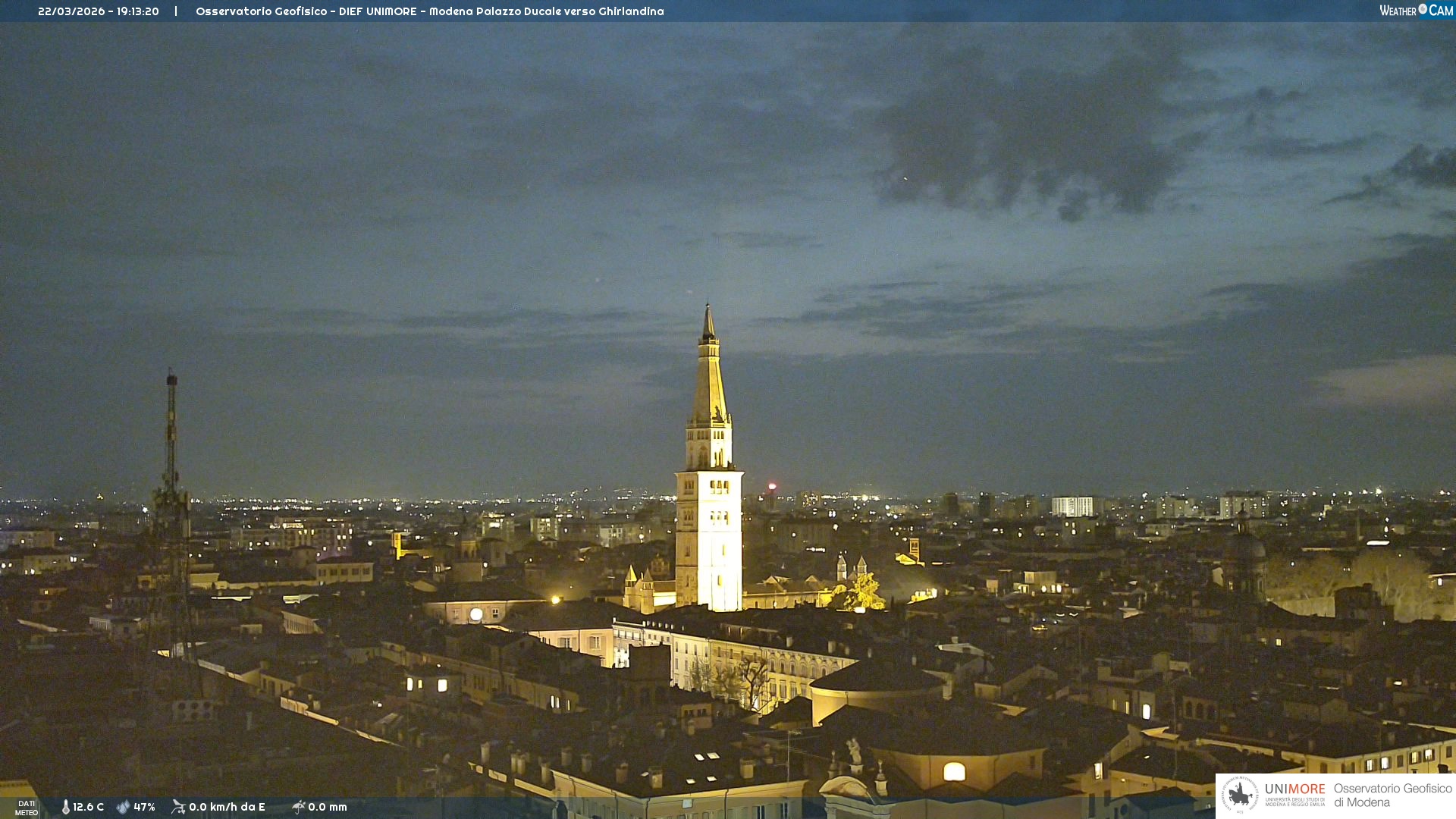Click the WeatherCam logo in corner
This screenshot has width=1456, height=819.
[1416, 11]
